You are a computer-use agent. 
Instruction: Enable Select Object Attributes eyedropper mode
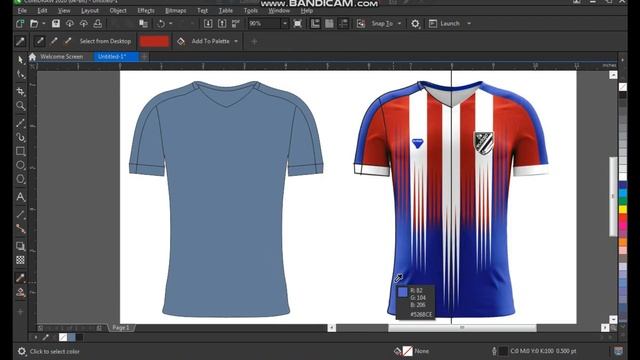click(54, 41)
